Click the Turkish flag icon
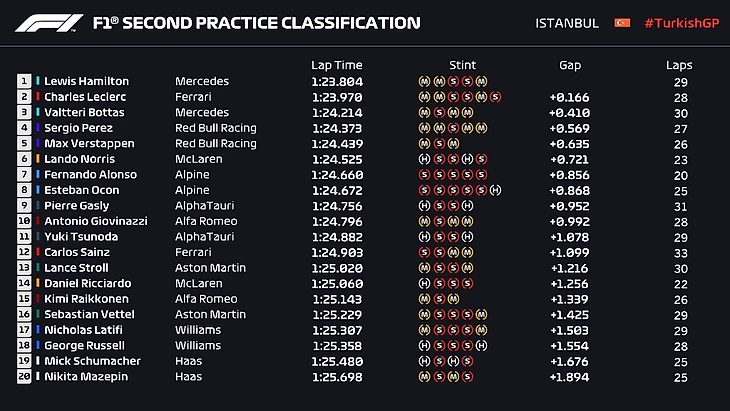This screenshot has width=730, height=411. (x=622, y=22)
